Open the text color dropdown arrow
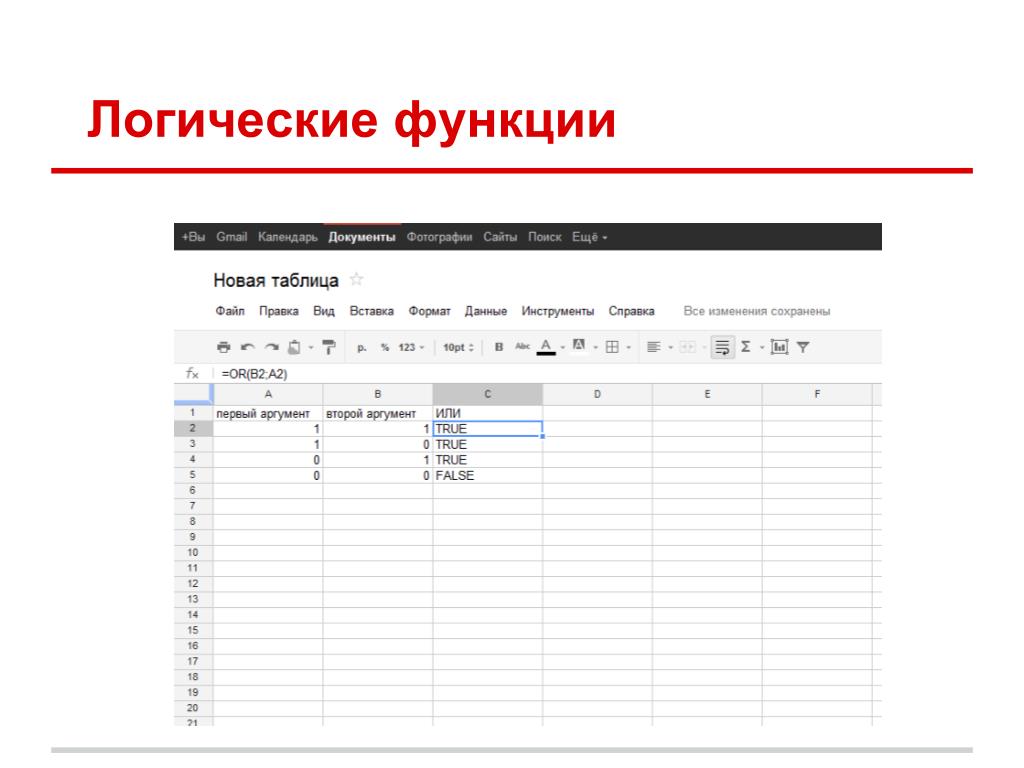 coord(562,347)
